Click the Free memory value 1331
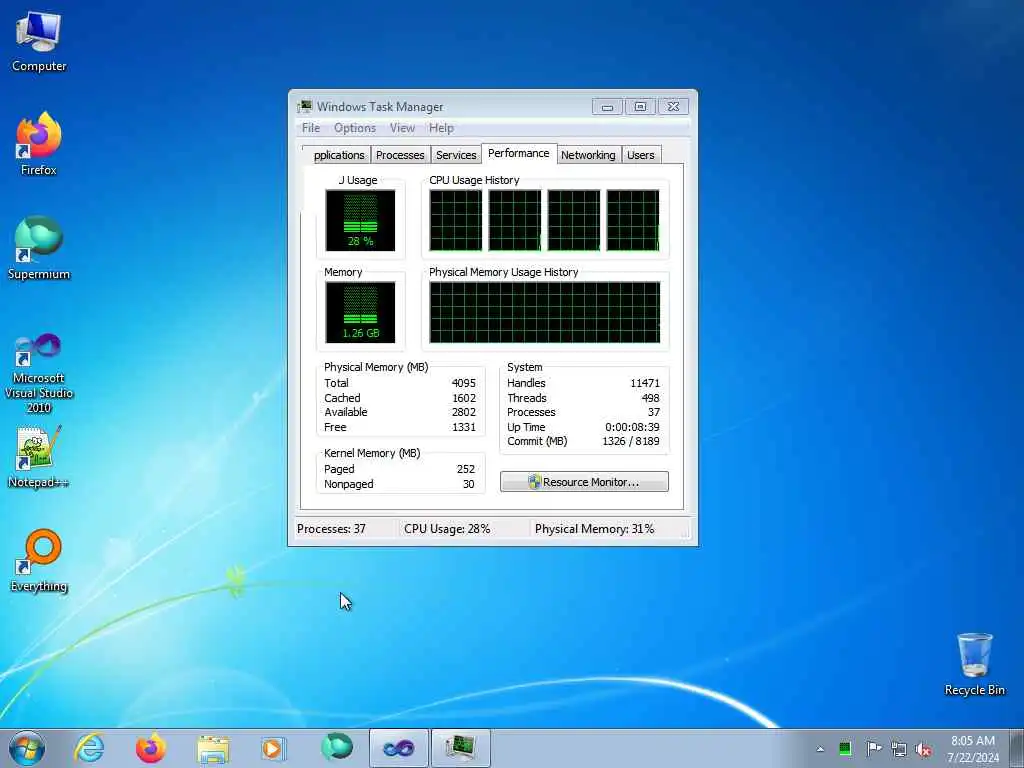Screen dimensions: 1024x768 464,427
